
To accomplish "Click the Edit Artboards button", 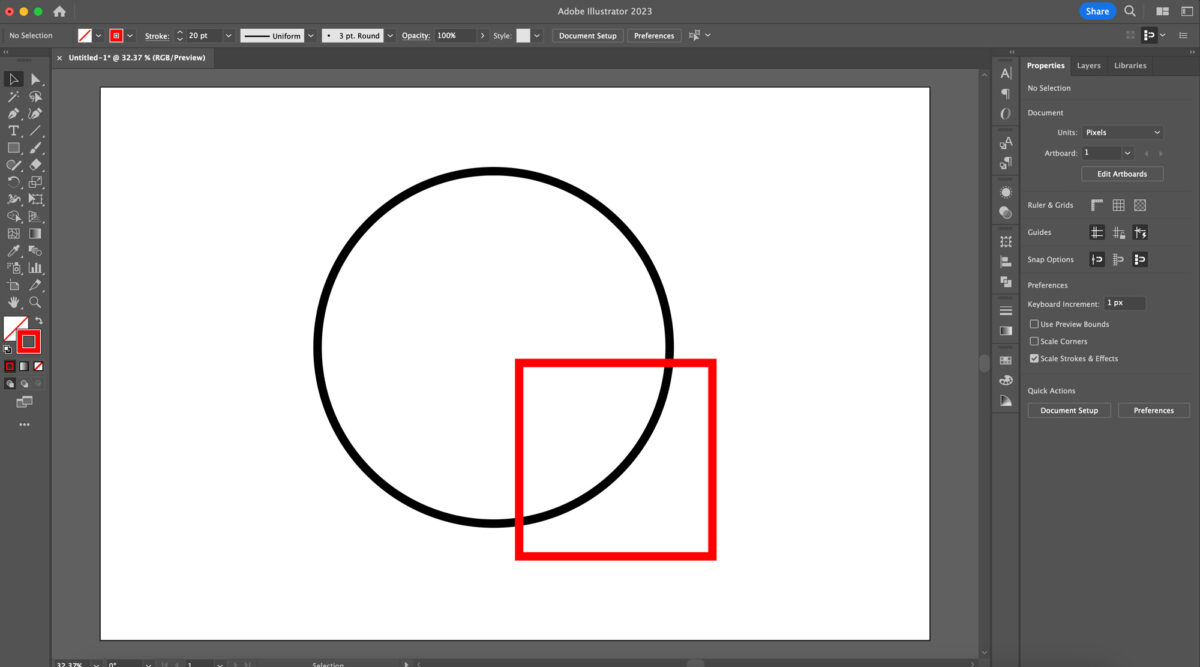I will 1121,173.
